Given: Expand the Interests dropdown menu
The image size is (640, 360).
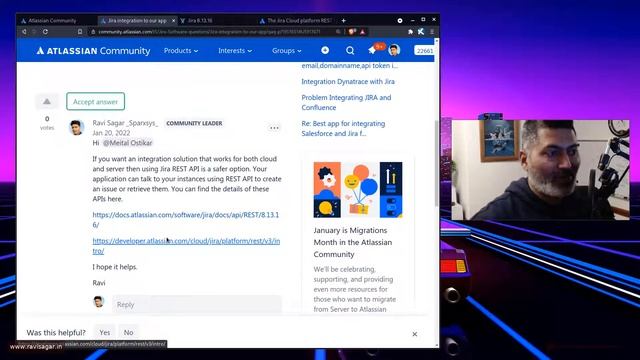Looking at the screenshot, I should (235, 51).
